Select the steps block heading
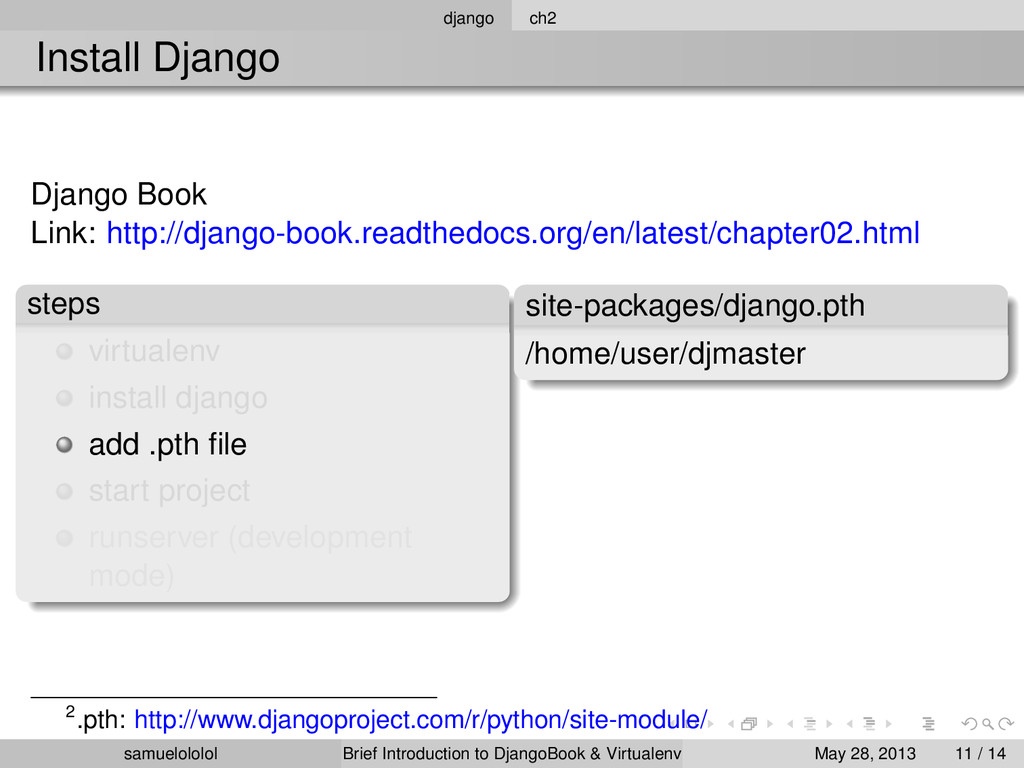Image resolution: width=1024 pixels, height=768 pixels. (63, 304)
